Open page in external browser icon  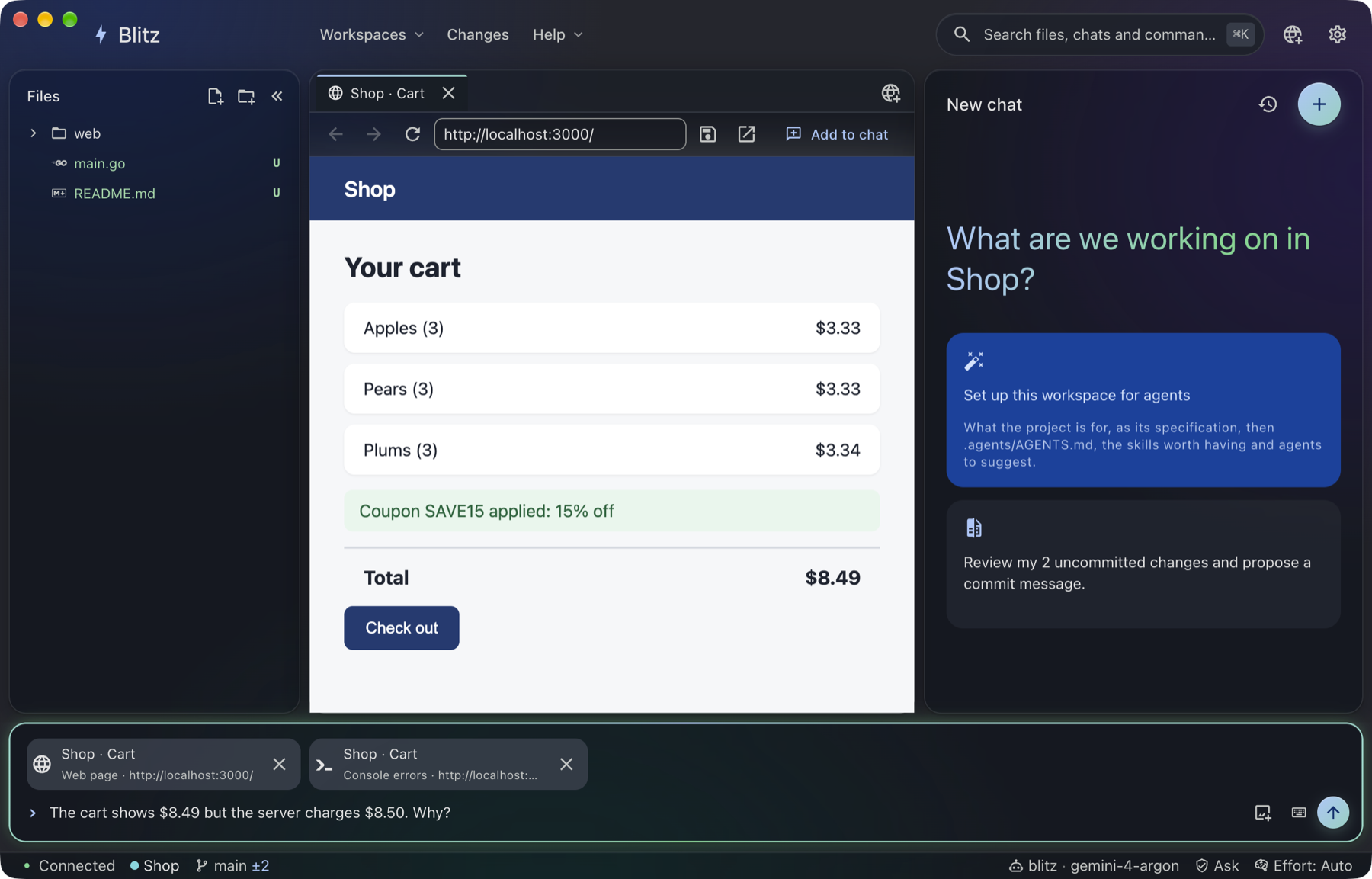pyautogui.click(x=746, y=134)
